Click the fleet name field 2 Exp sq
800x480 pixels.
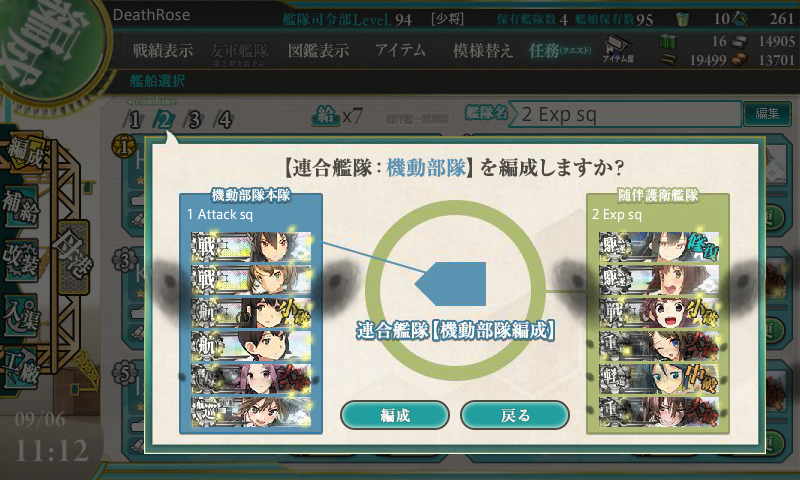[625, 114]
